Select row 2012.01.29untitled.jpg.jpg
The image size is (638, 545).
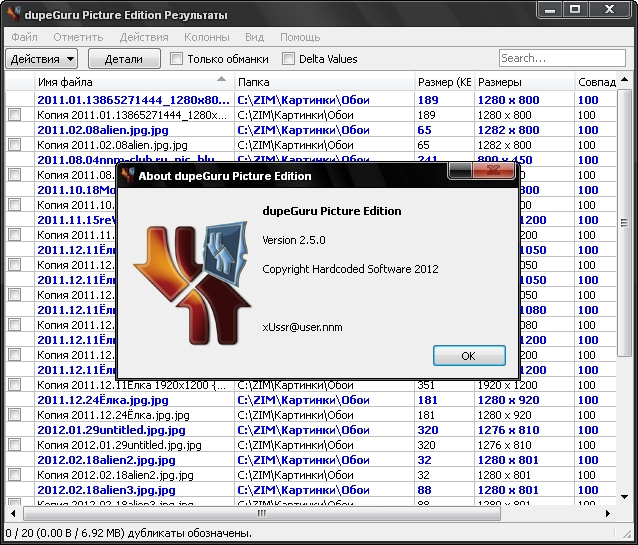(x=311, y=430)
